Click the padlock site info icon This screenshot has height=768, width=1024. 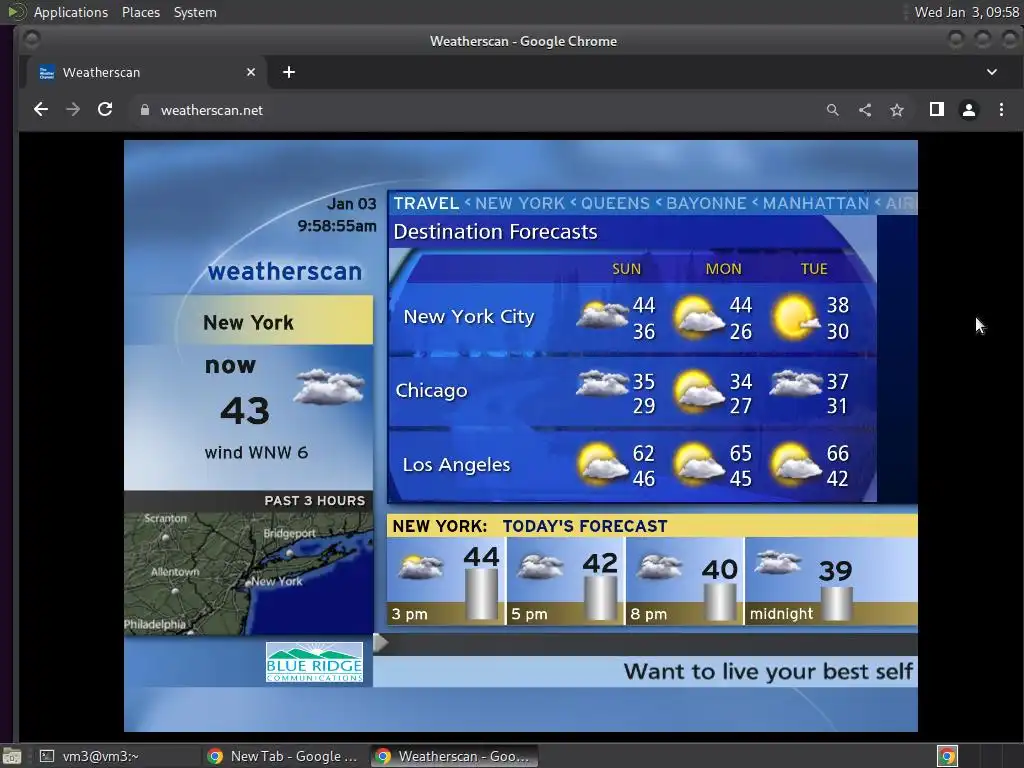pos(145,110)
